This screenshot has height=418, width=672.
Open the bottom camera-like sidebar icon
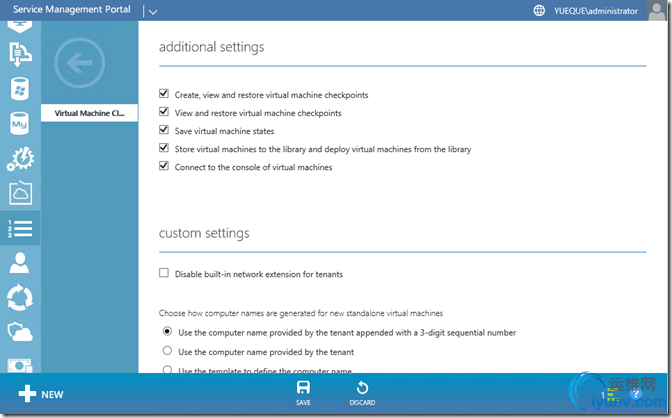pyautogui.click(x=20, y=366)
